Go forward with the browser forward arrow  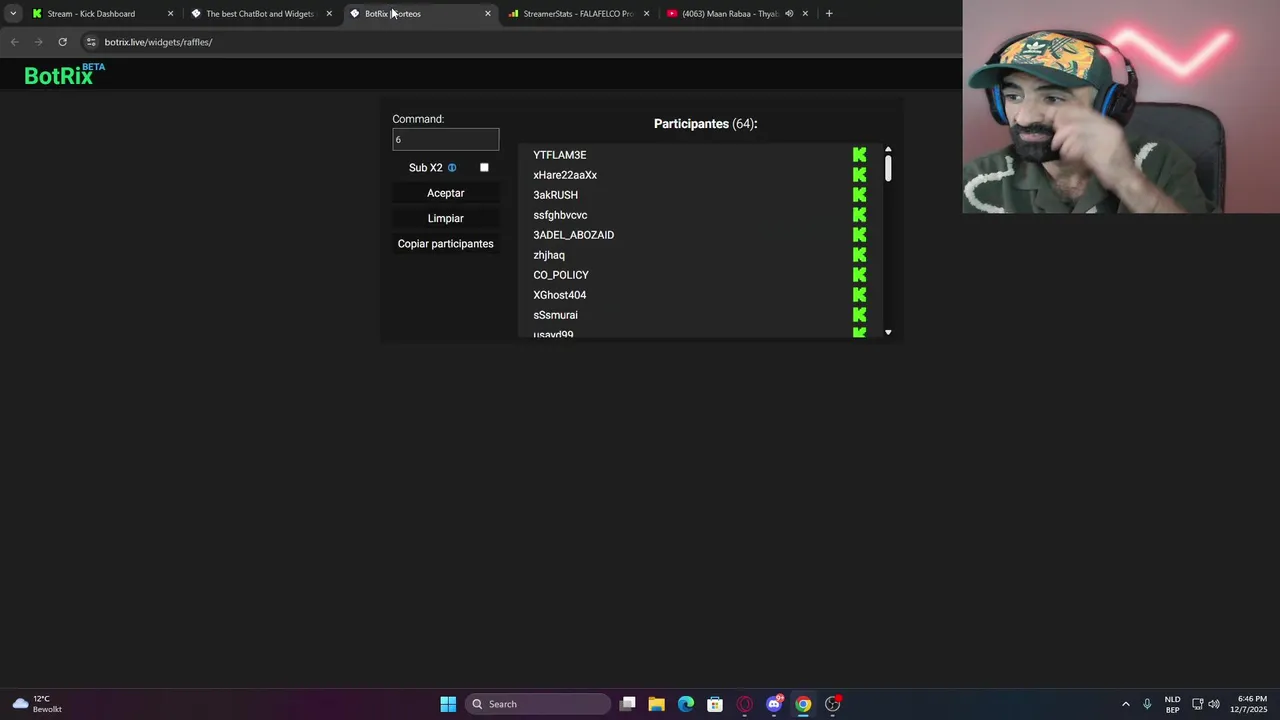[38, 42]
